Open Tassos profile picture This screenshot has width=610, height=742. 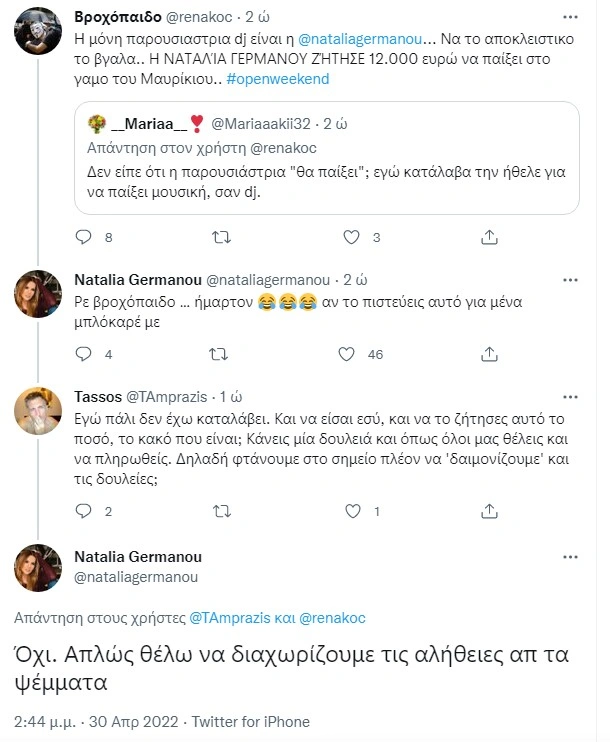39,409
